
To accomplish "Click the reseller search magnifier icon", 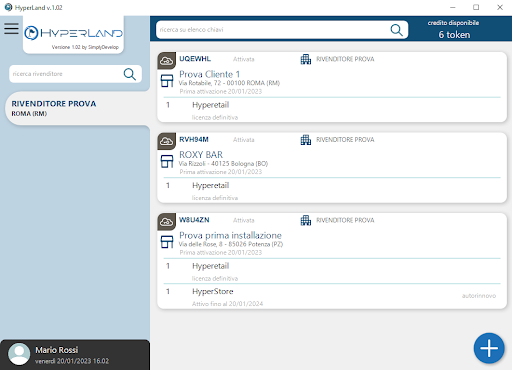I will pyautogui.click(x=130, y=74).
